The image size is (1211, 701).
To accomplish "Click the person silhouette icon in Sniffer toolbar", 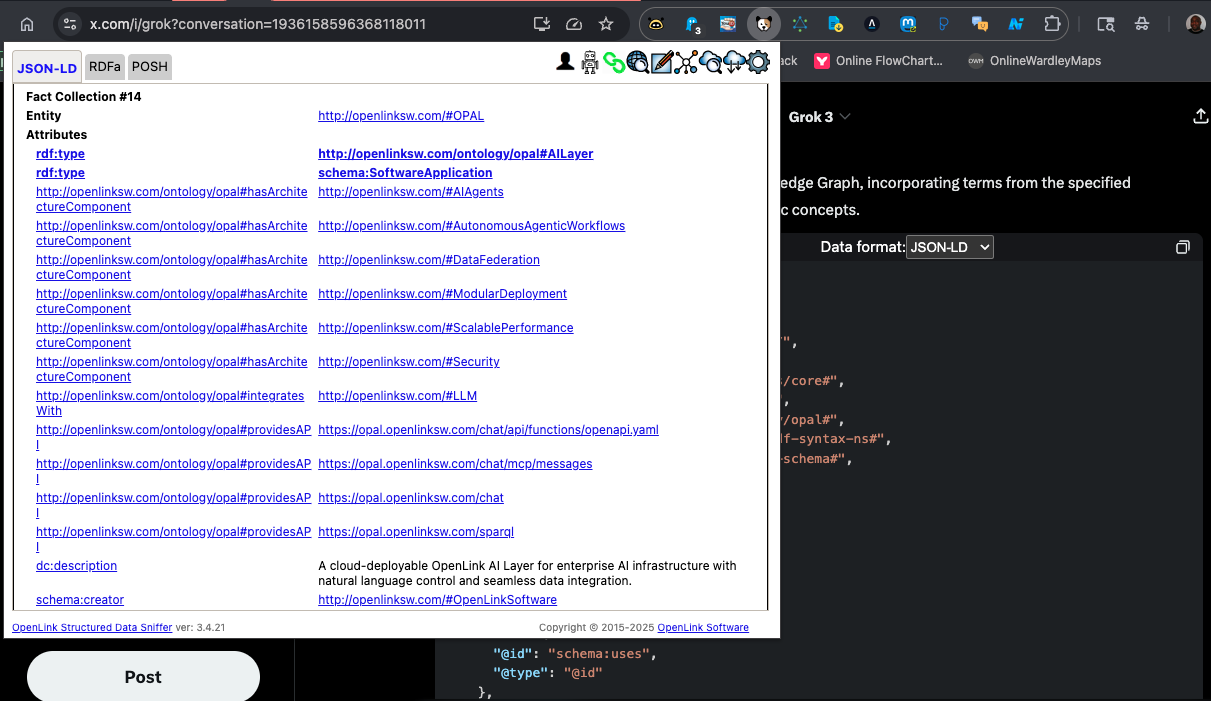I will (565, 63).
